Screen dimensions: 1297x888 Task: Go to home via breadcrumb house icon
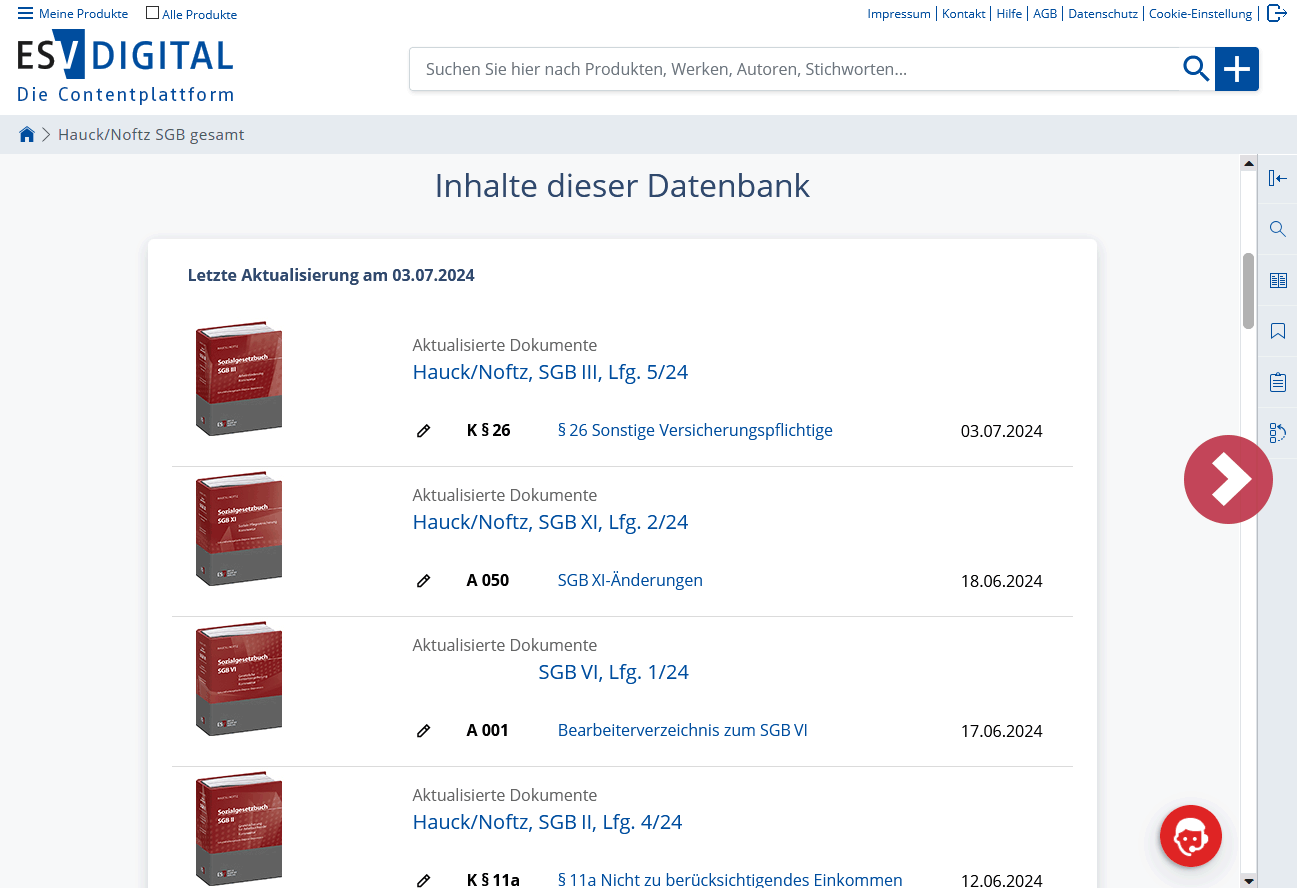coord(27,134)
